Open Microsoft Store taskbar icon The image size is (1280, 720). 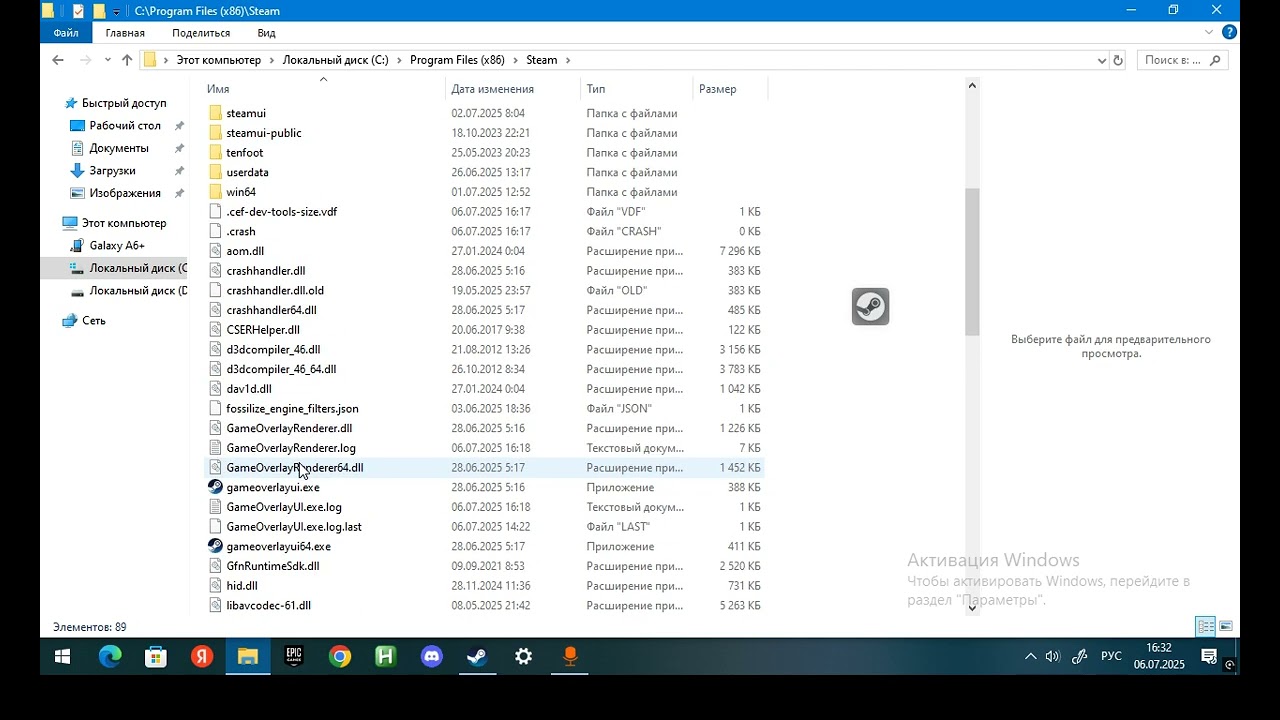156,657
